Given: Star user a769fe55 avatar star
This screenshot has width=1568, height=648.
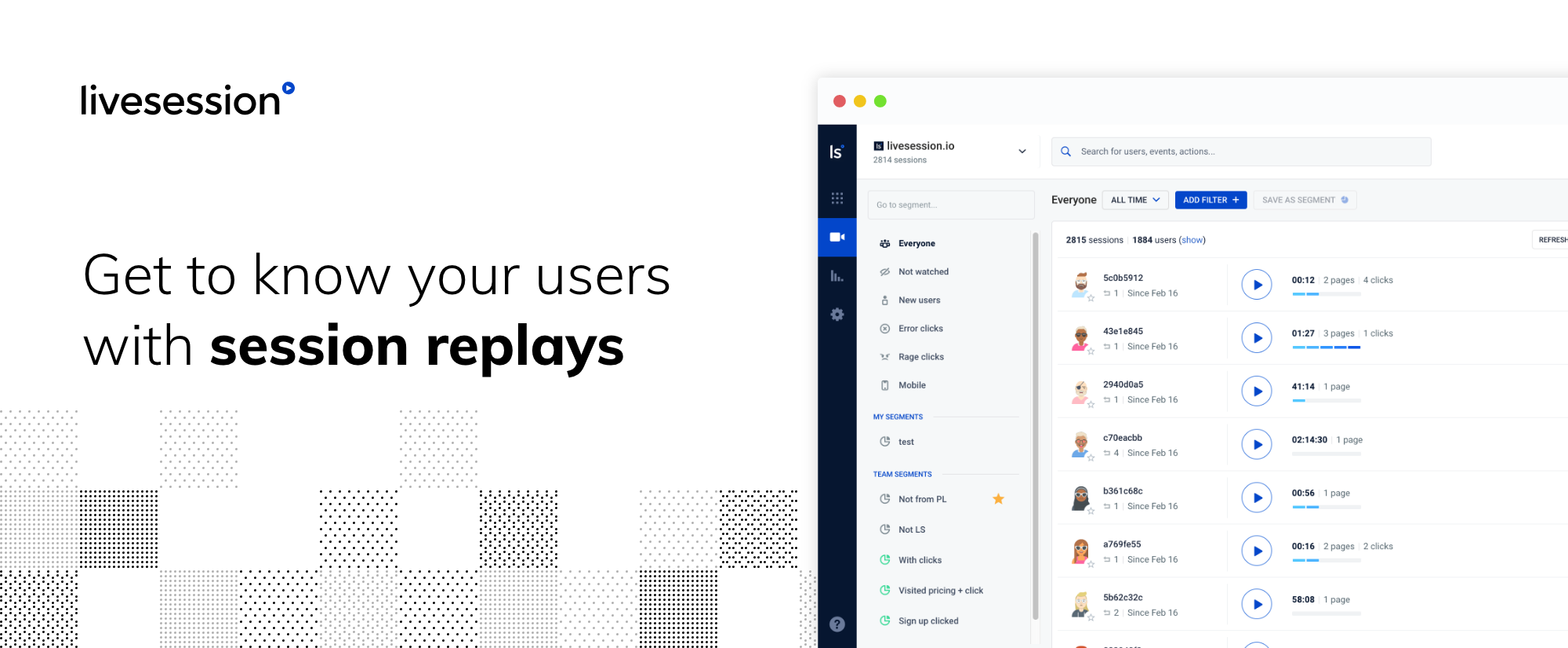Looking at the screenshot, I should (x=1091, y=564).
